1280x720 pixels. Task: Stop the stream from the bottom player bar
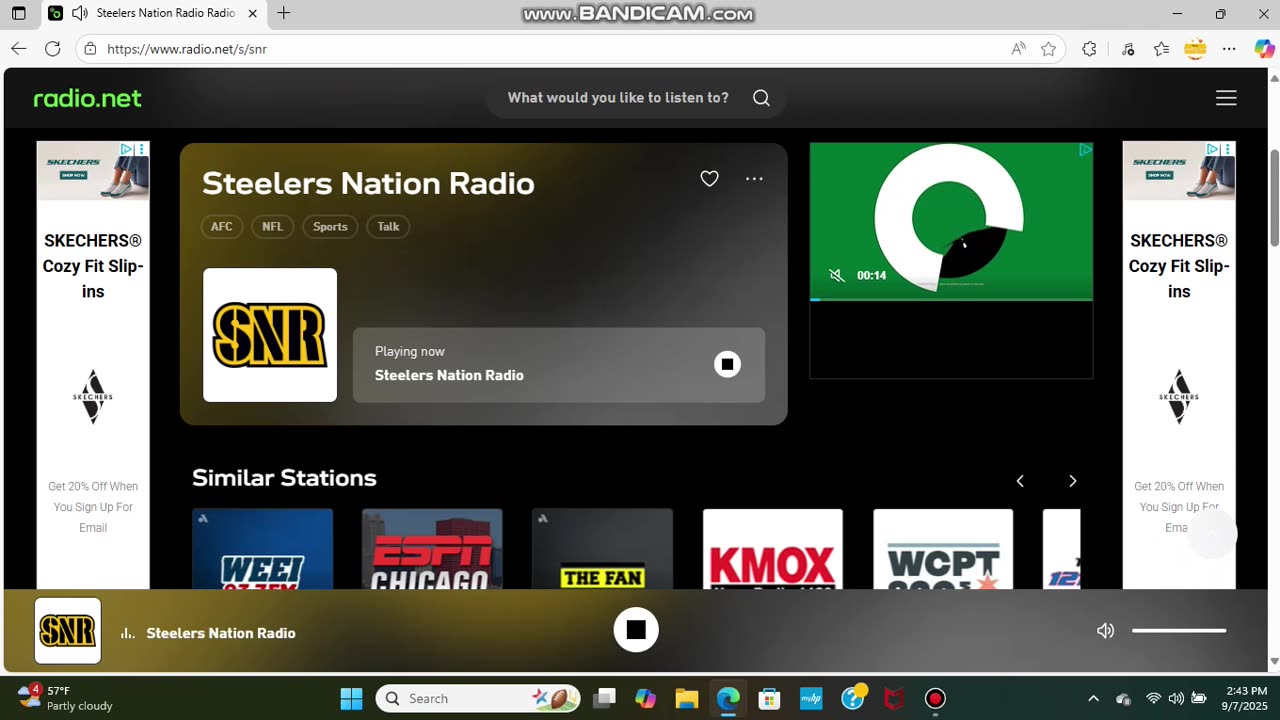coord(636,630)
